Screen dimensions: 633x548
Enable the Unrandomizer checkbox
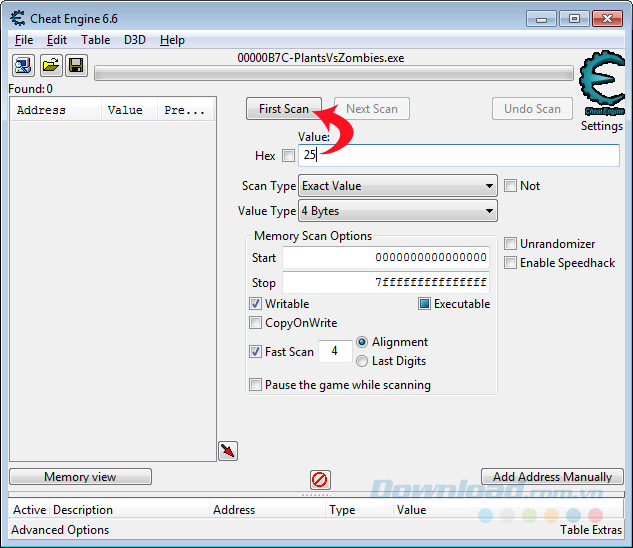510,244
